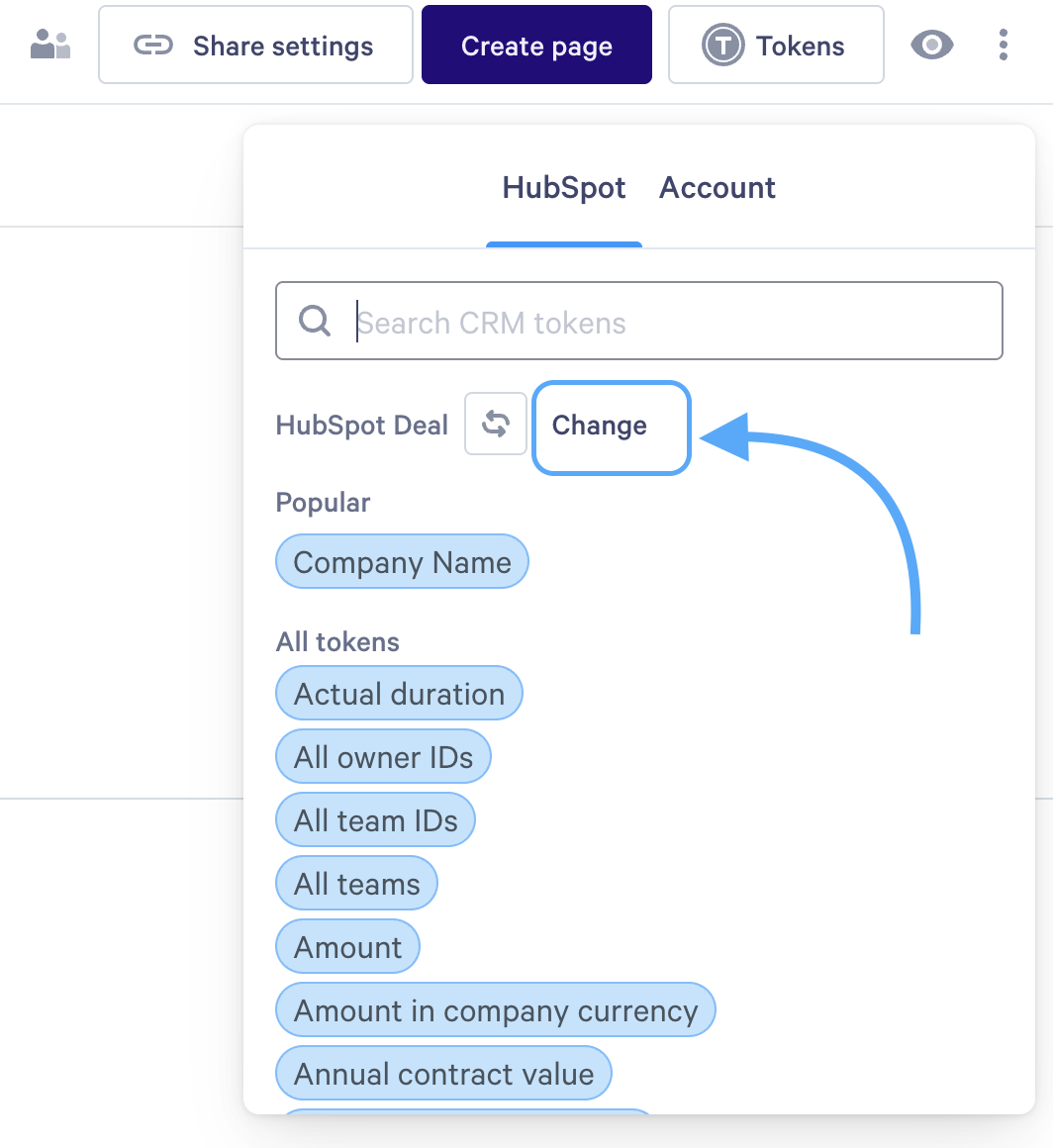Choose the Amount in company currency token
This screenshot has height=1148, width=1053.
(495, 1010)
